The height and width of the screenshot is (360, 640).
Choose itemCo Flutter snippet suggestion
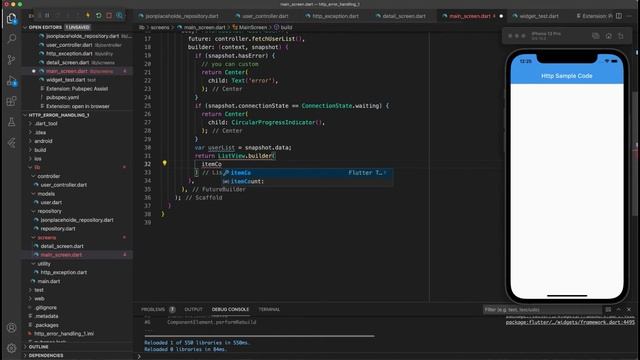tap(307, 173)
